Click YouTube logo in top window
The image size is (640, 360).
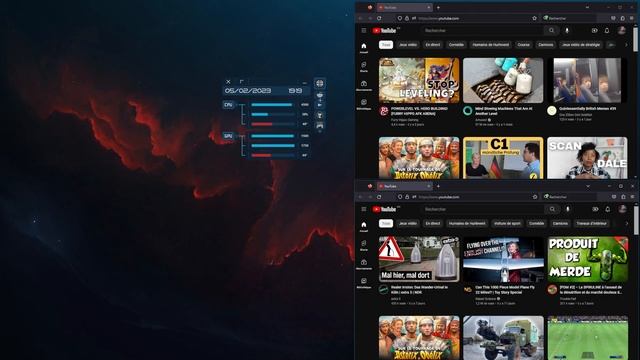[x=384, y=31]
